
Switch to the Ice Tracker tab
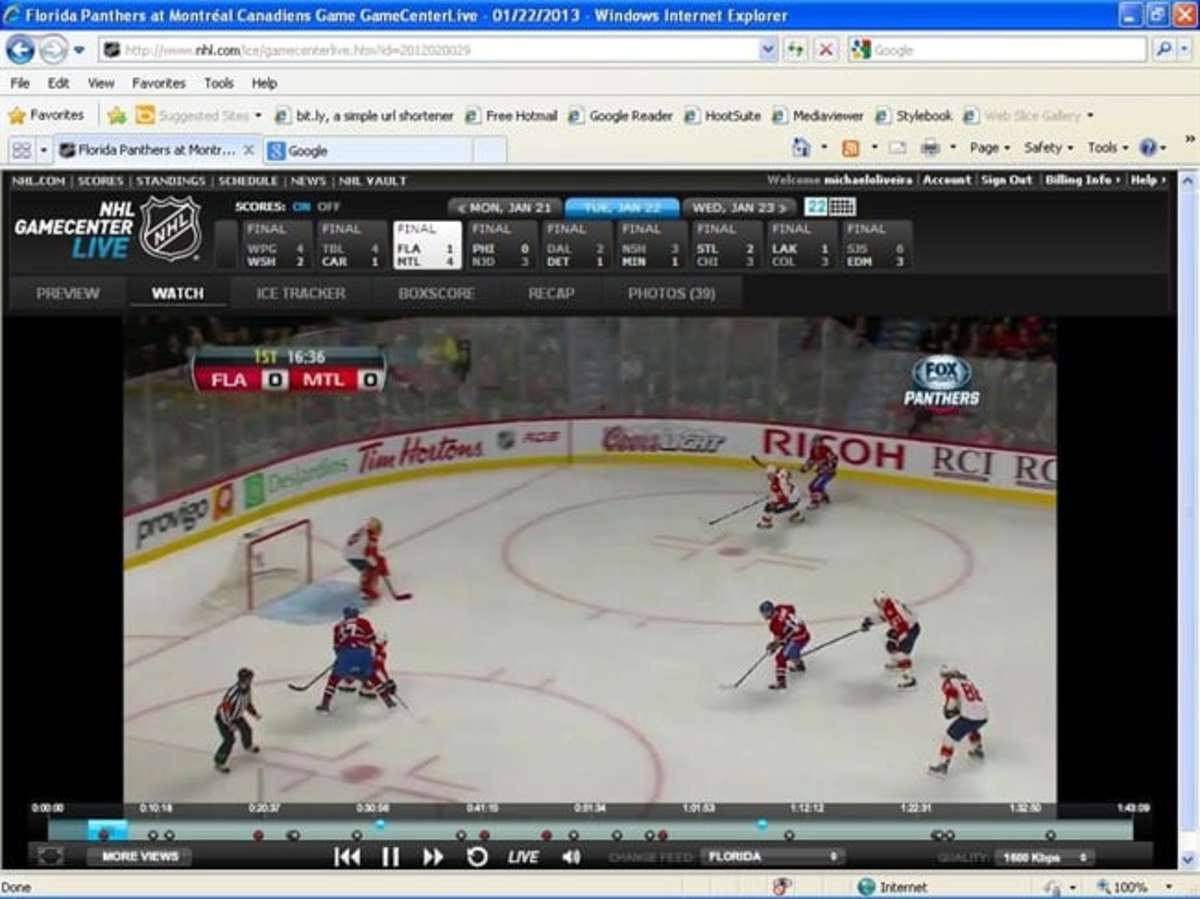click(300, 293)
